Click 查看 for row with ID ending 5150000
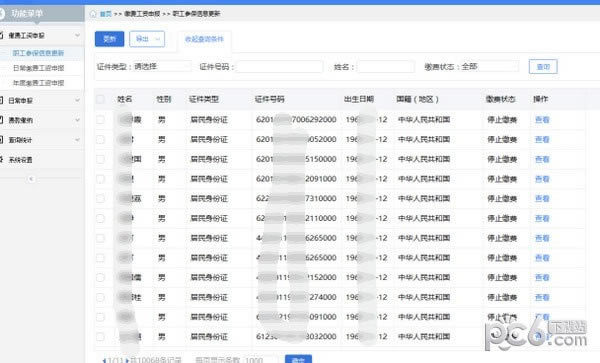The width and height of the screenshot is (600, 363). click(542, 159)
